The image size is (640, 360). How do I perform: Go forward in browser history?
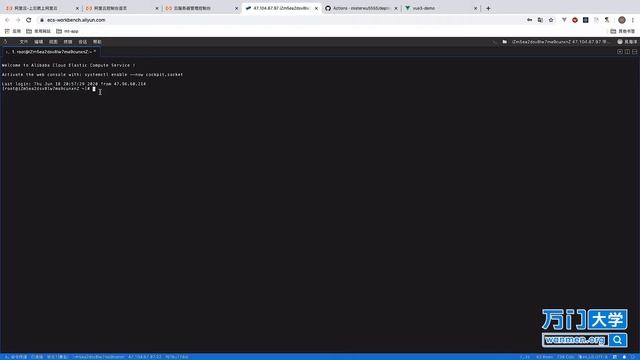coord(18,20)
